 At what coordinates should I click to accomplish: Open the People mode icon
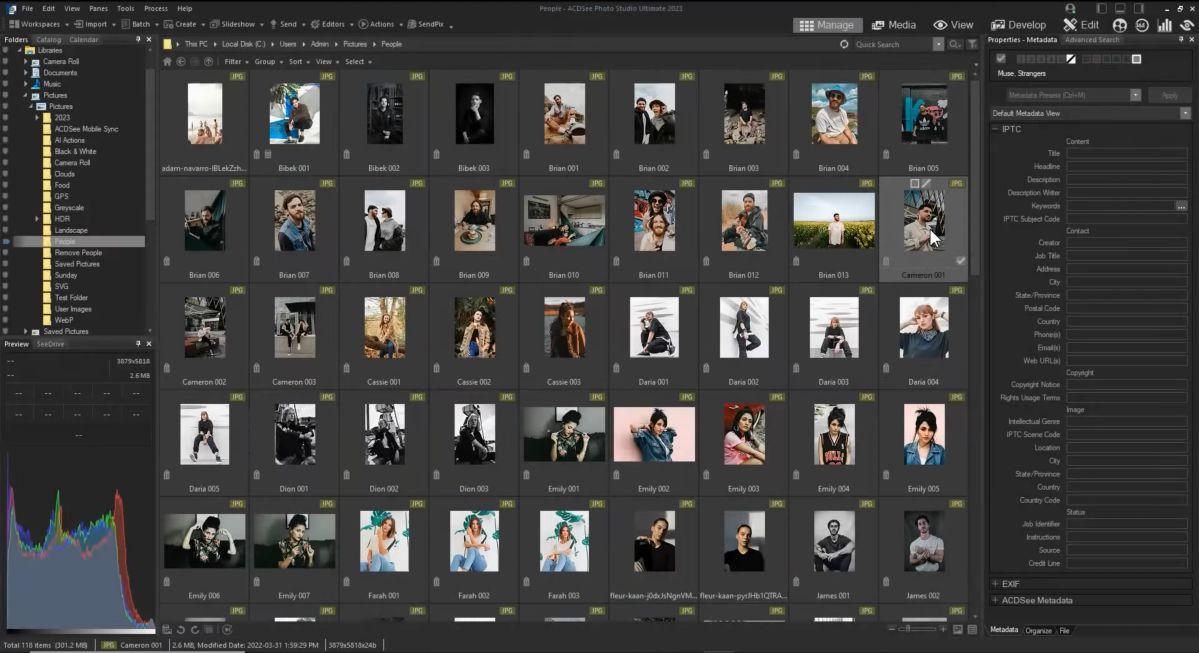coord(1119,25)
